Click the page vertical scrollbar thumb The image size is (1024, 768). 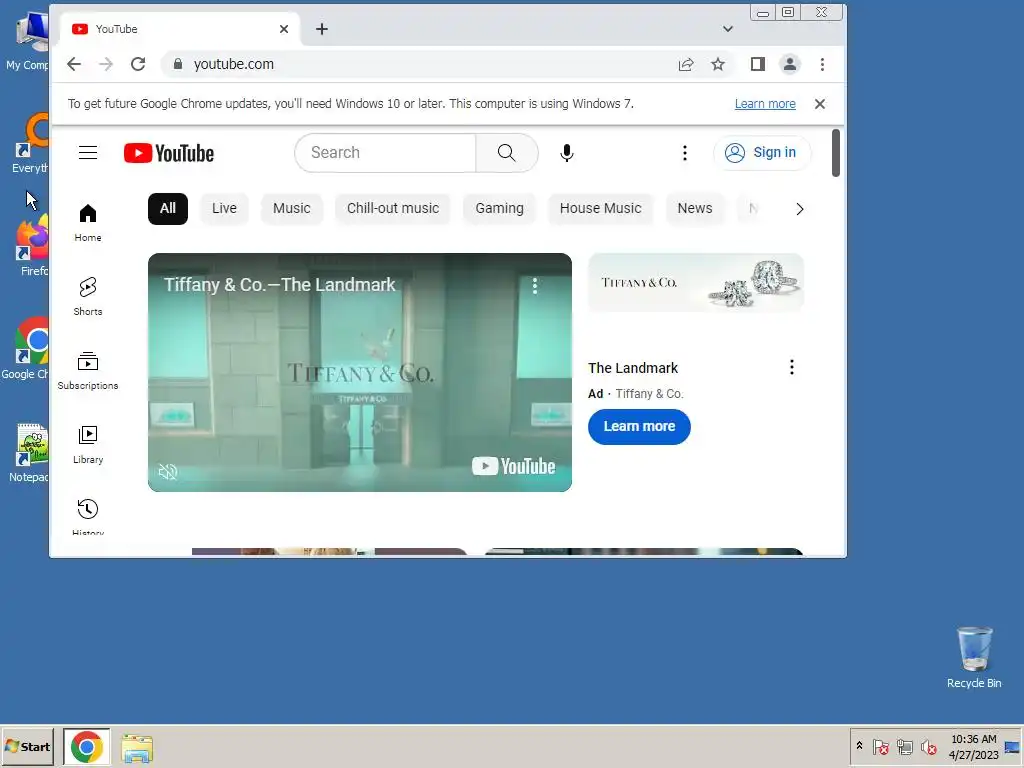coord(836,153)
